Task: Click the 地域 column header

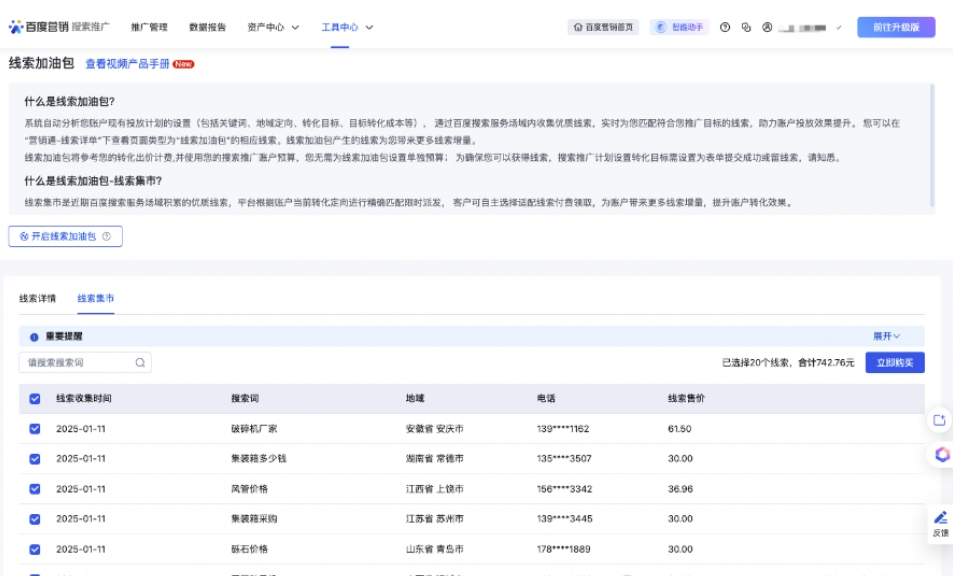Action: [415, 399]
